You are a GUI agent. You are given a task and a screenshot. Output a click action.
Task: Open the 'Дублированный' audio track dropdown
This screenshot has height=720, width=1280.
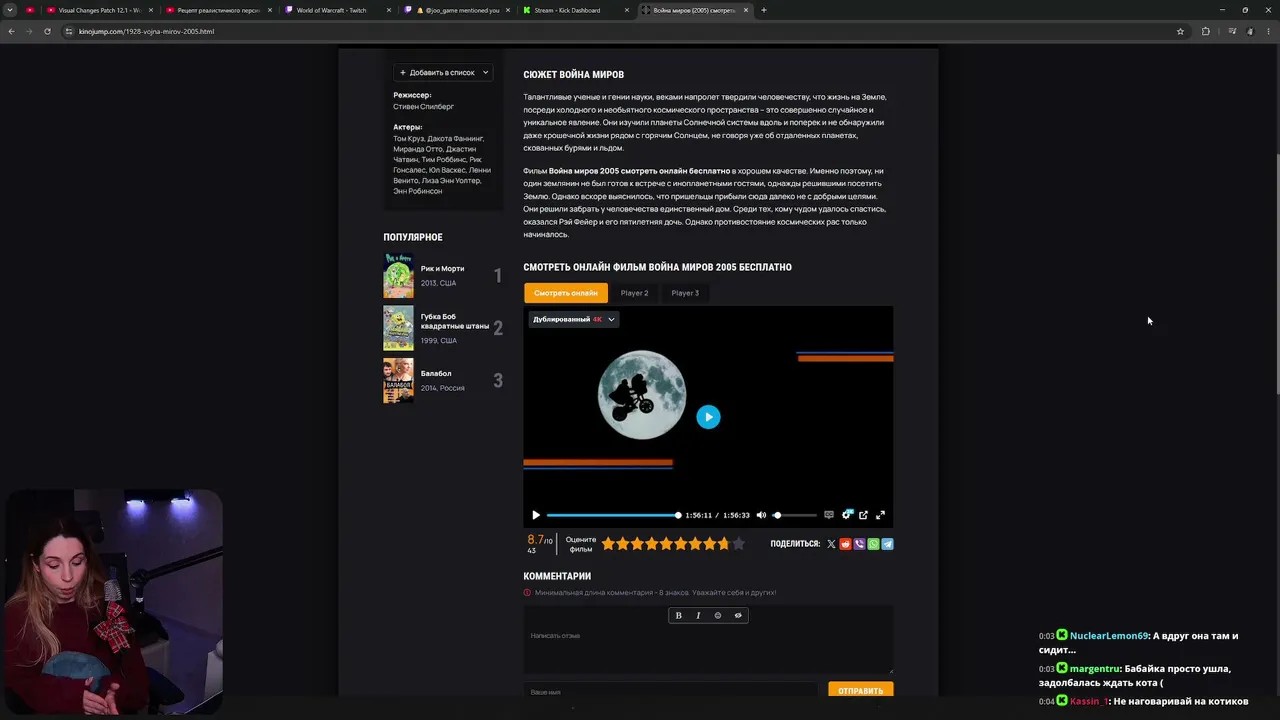click(x=573, y=319)
